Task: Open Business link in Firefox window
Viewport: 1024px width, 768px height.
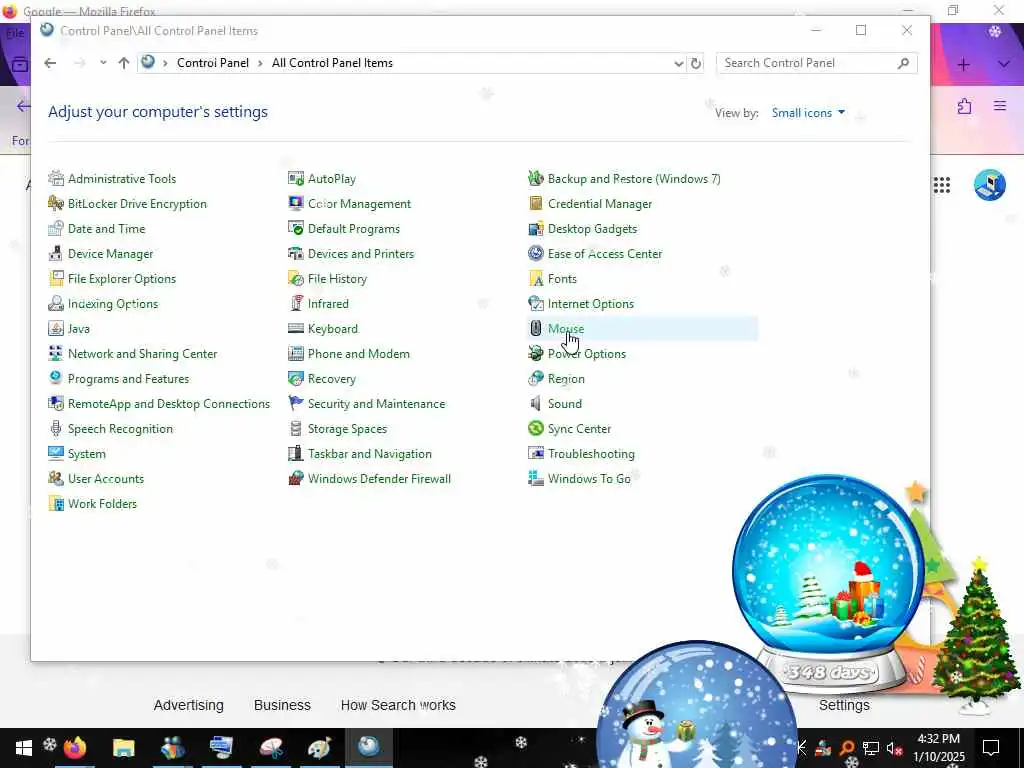Action: (x=282, y=705)
